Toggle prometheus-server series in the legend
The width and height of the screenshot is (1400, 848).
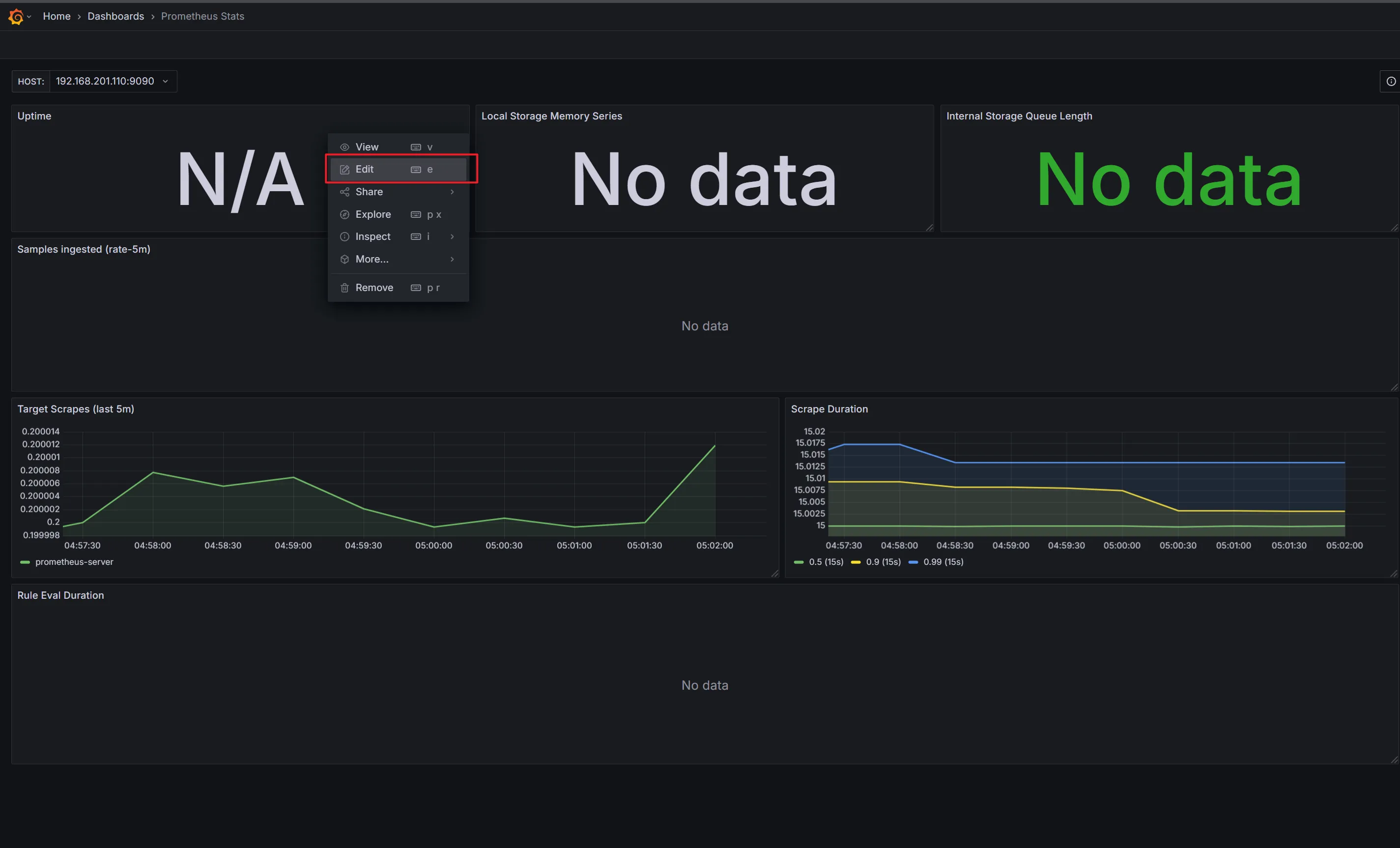point(74,561)
